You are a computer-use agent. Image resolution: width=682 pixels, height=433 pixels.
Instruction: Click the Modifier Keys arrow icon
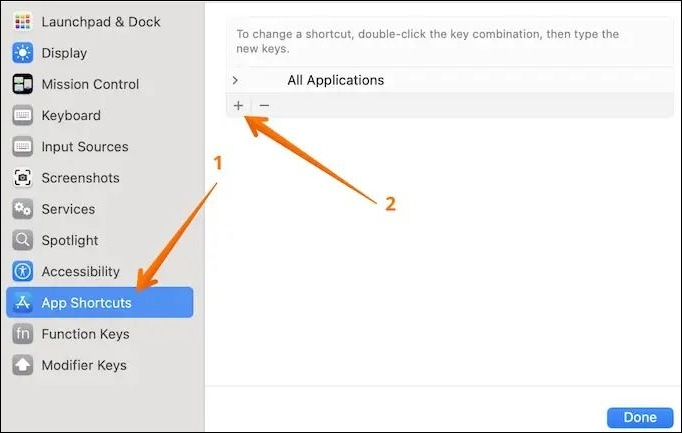pyautogui.click(x=23, y=365)
